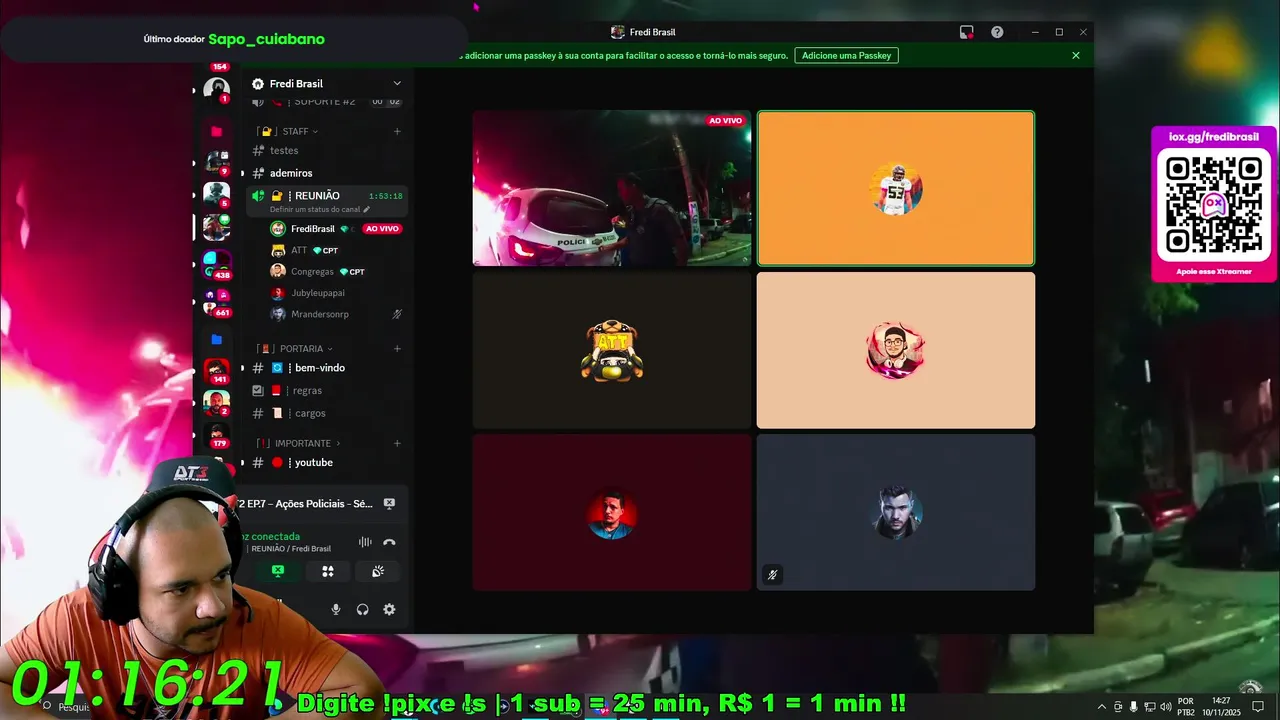Image resolution: width=1280 pixels, height=720 pixels.
Task: Open the server icon with badge 2
Action: (x=216, y=403)
